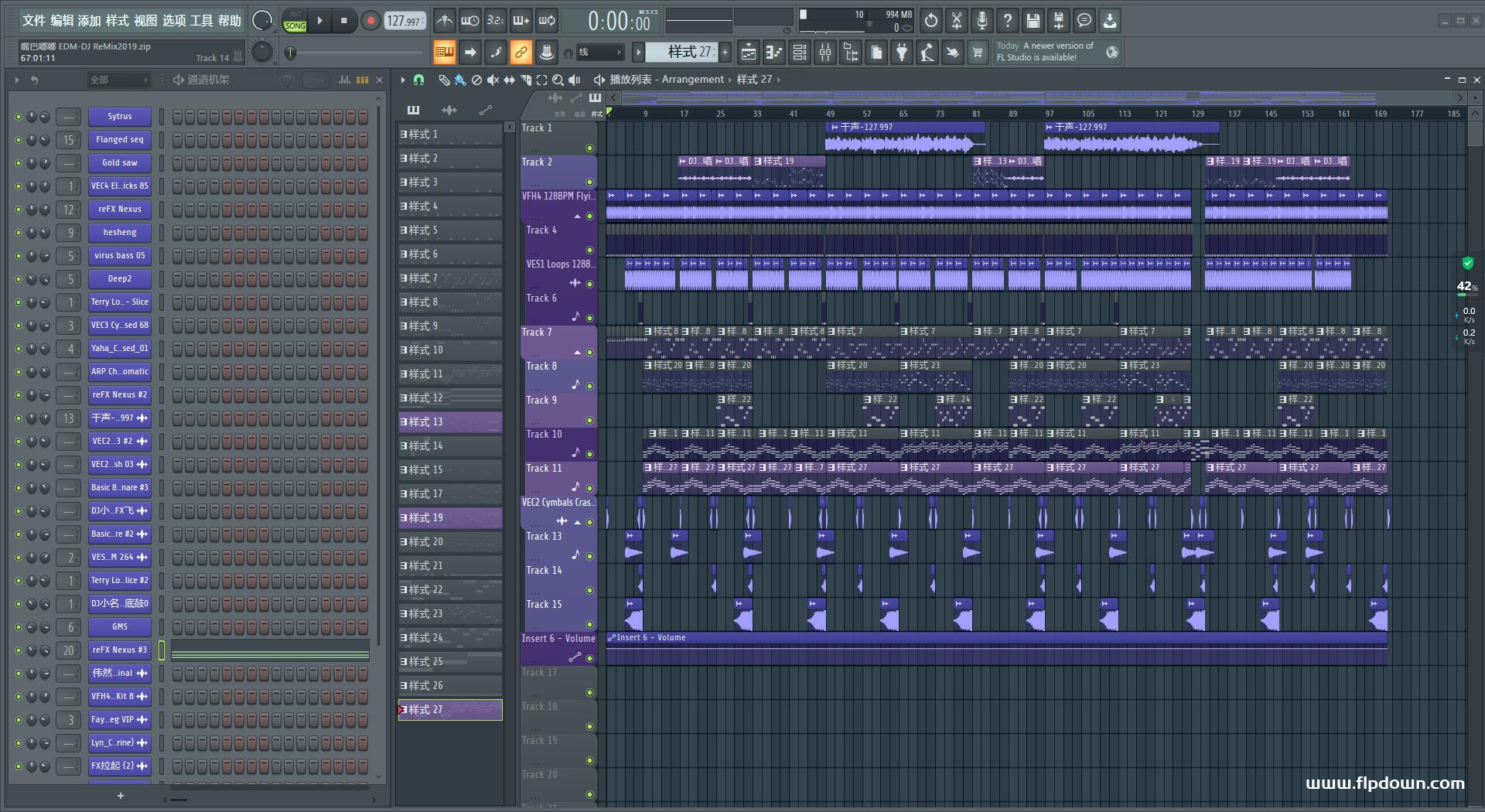Mute the Gold saw channel green light
The image size is (1485, 812).
coord(19,163)
